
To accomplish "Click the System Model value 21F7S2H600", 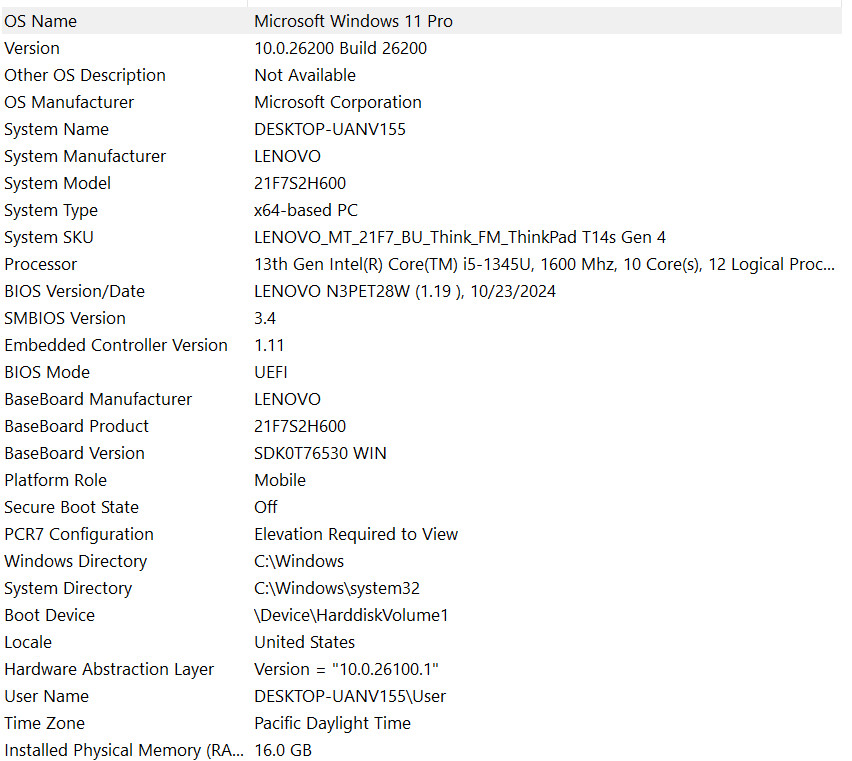I will [300, 183].
